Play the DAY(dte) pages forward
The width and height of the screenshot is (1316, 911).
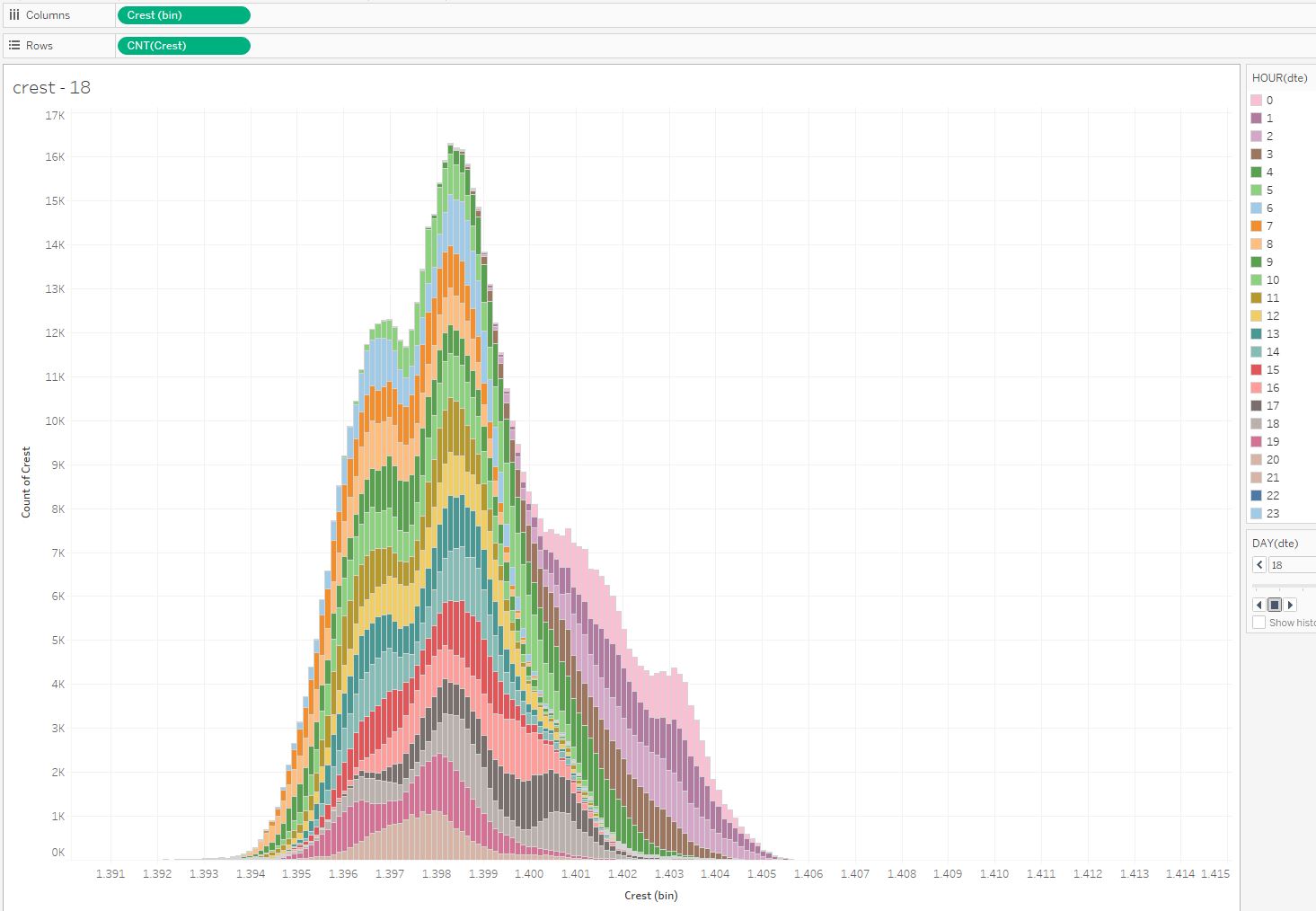pyautogui.click(x=1291, y=605)
